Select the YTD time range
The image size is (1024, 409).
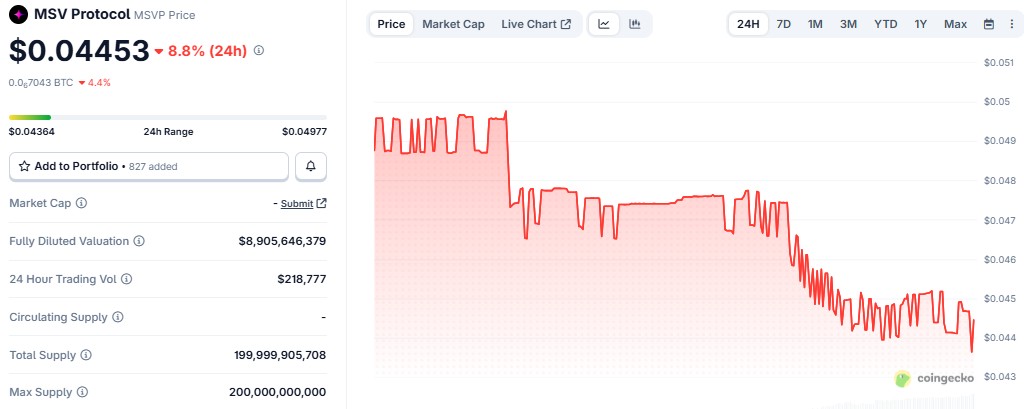pyautogui.click(x=886, y=24)
